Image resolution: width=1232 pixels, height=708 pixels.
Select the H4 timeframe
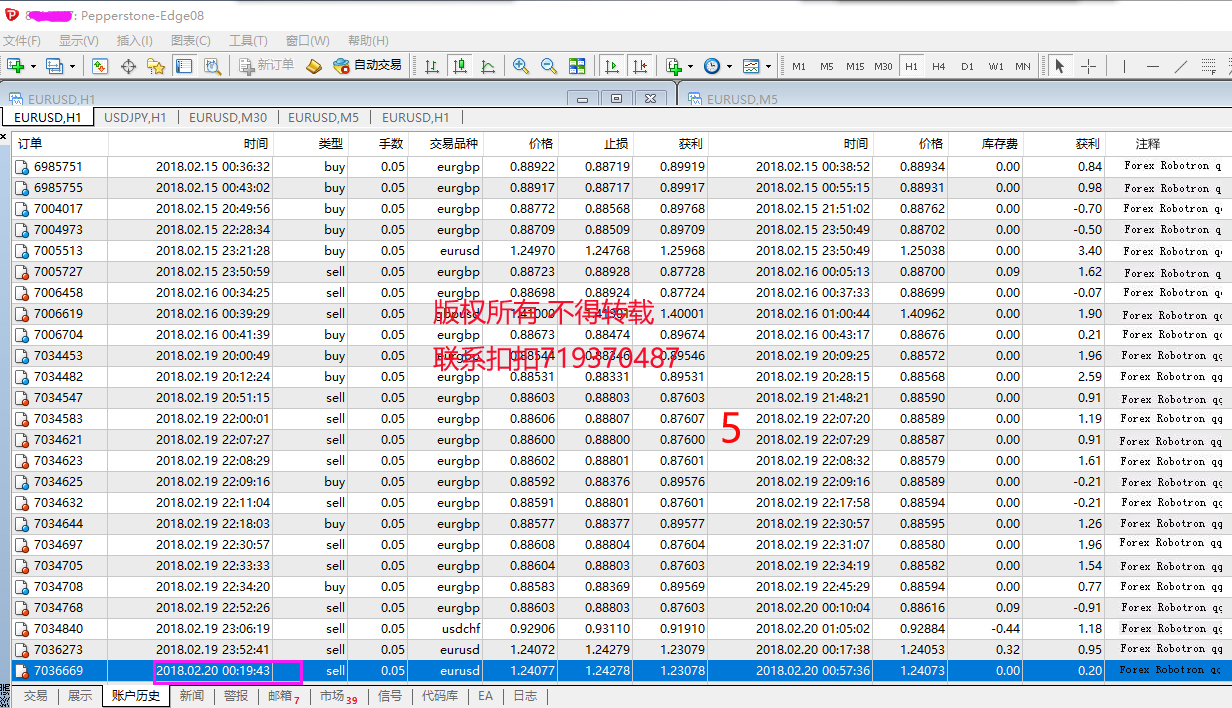(939, 66)
